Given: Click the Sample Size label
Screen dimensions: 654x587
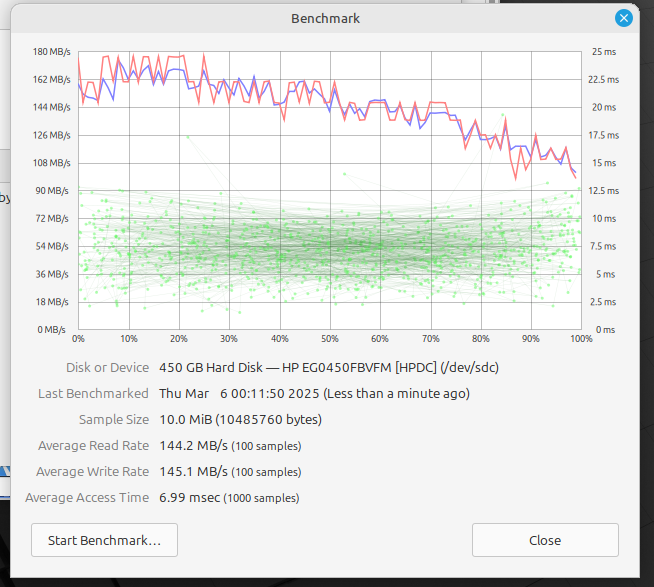Looking at the screenshot, I should point(114,419).
